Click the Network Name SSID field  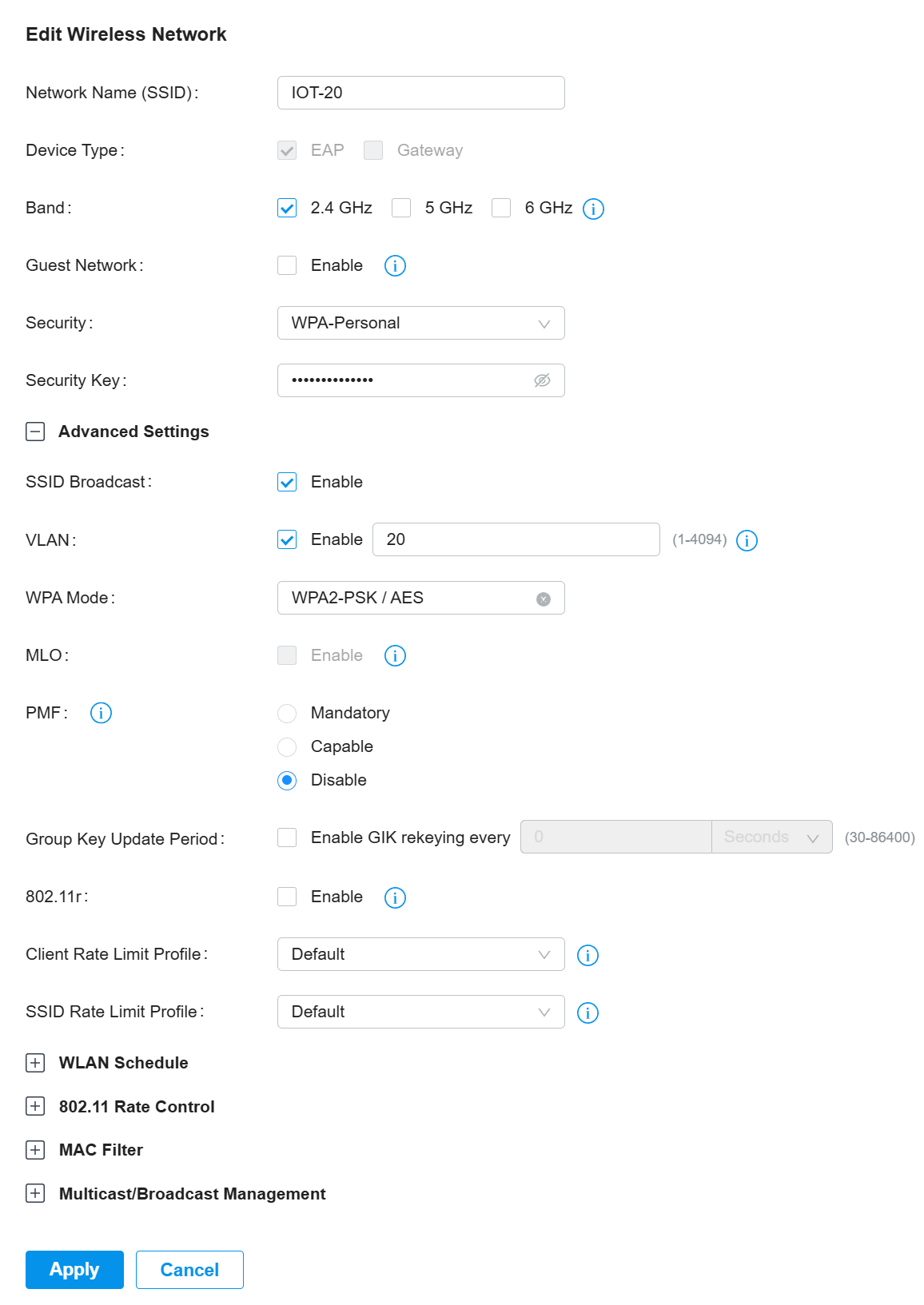421,93
